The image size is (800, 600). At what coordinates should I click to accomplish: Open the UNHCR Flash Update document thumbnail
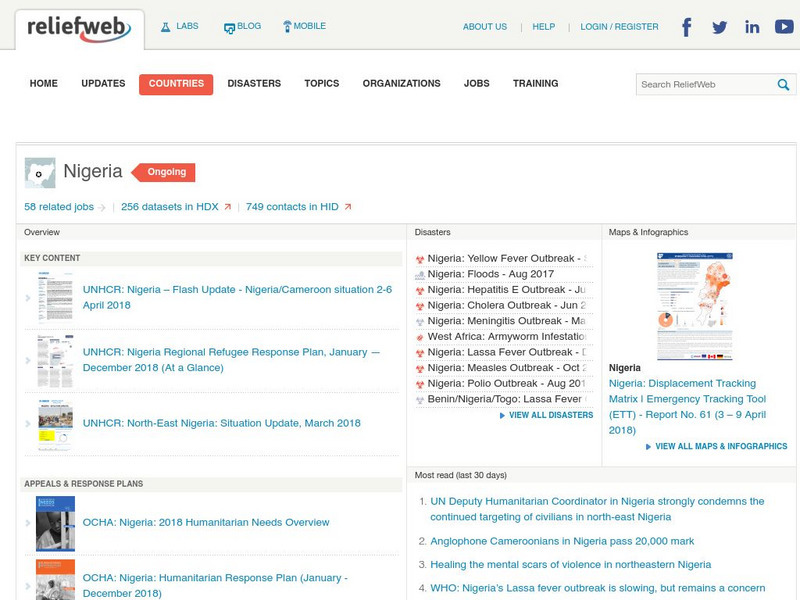coord(55,298)
